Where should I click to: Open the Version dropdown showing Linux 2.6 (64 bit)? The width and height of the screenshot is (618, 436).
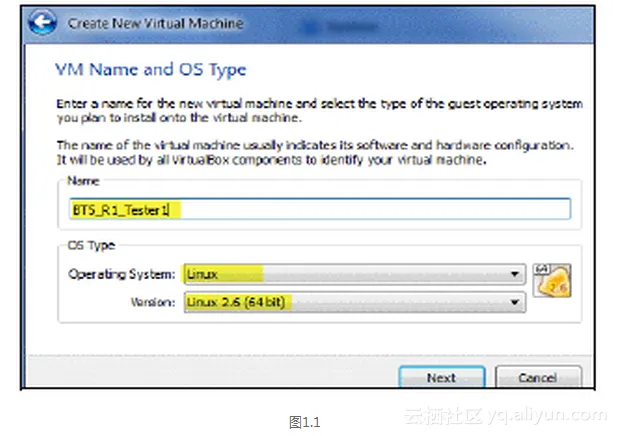coord(354,302)
